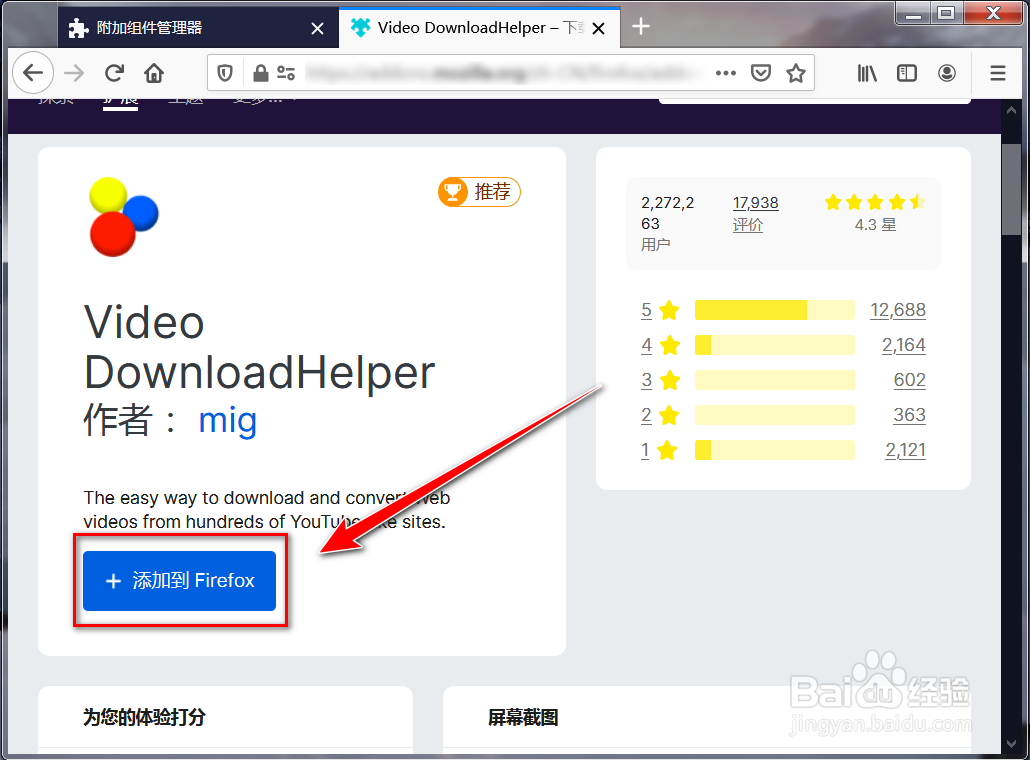Click the scrollbar down arrow
This screenshot has height=760, width=1030.
[x=1012, y=744]
